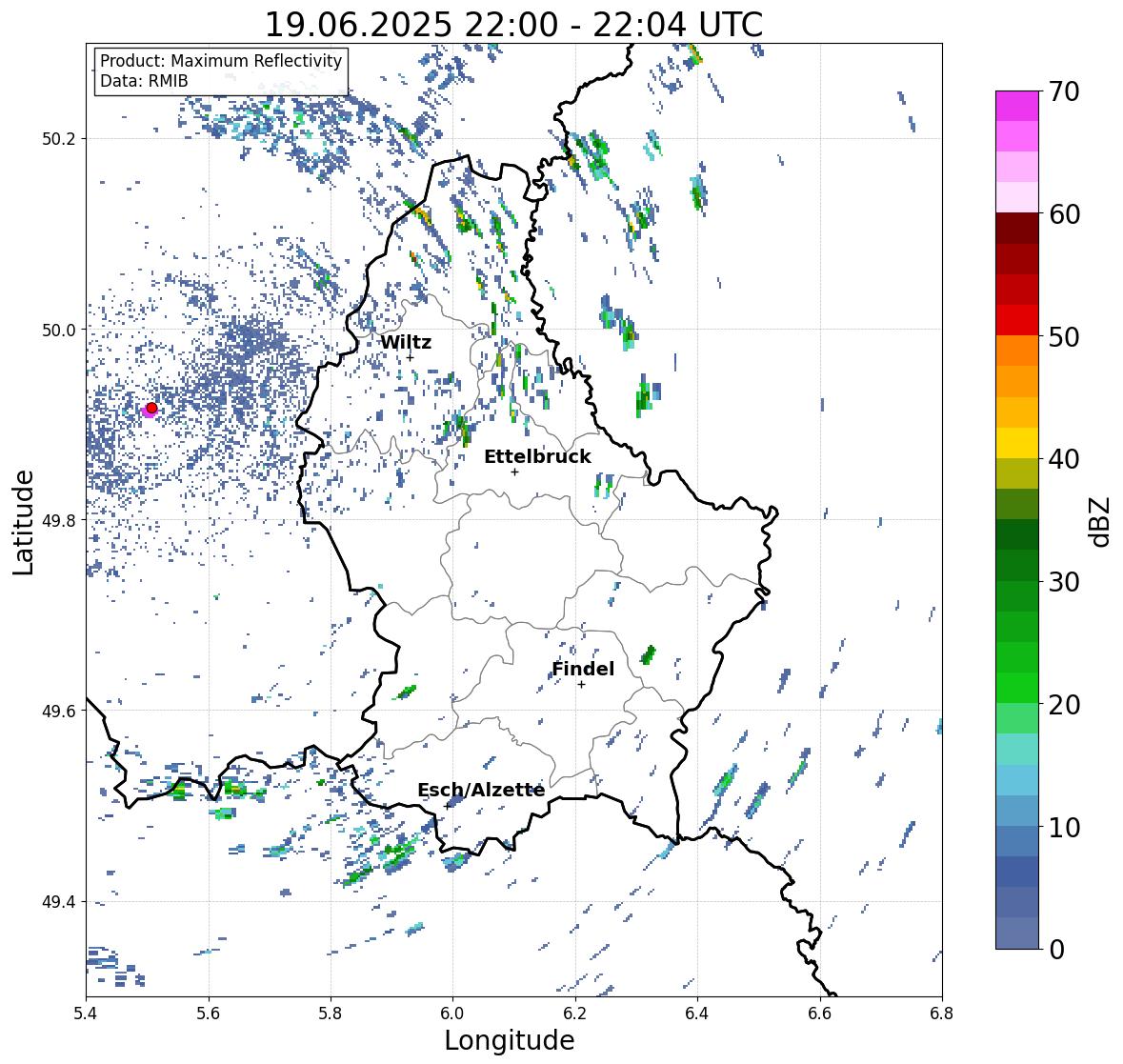Click the "Data: RMIB" label

(x=144, y=81)
